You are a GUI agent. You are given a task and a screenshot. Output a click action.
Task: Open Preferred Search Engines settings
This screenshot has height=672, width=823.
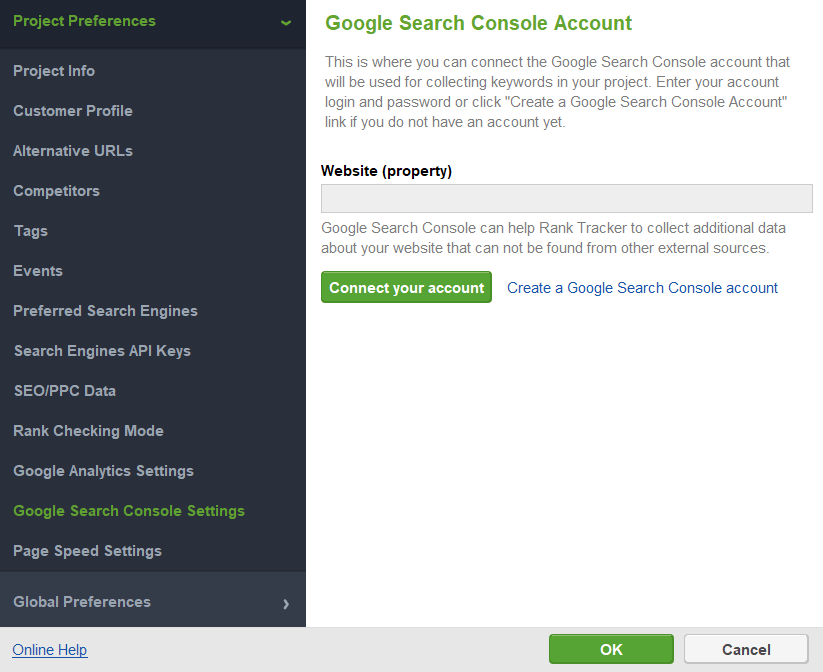tap(105, 311)
